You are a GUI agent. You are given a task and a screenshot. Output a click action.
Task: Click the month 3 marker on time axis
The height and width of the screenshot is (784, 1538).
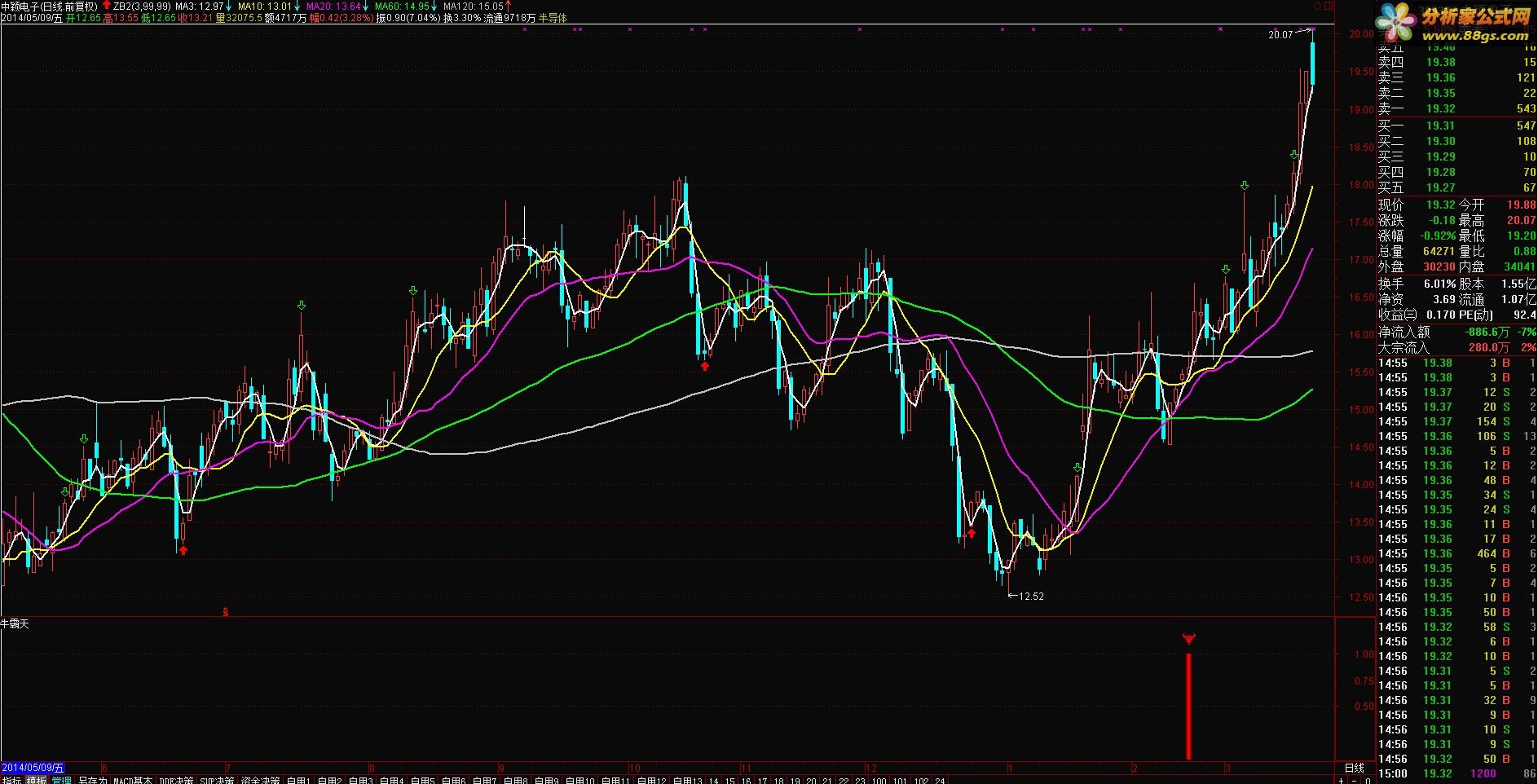coord(1227,768)
